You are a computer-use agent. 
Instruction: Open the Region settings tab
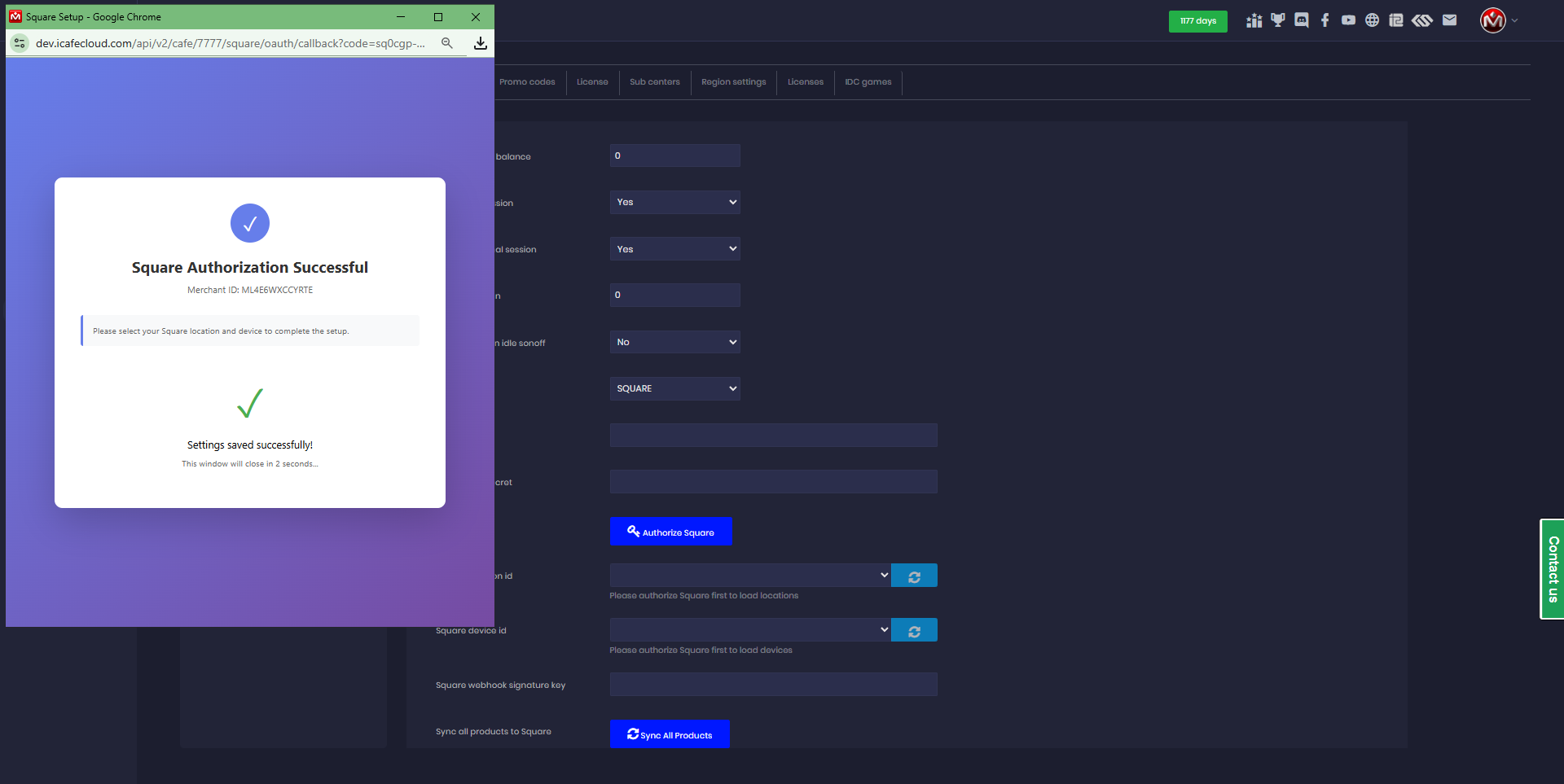click(x=733, y=82)
